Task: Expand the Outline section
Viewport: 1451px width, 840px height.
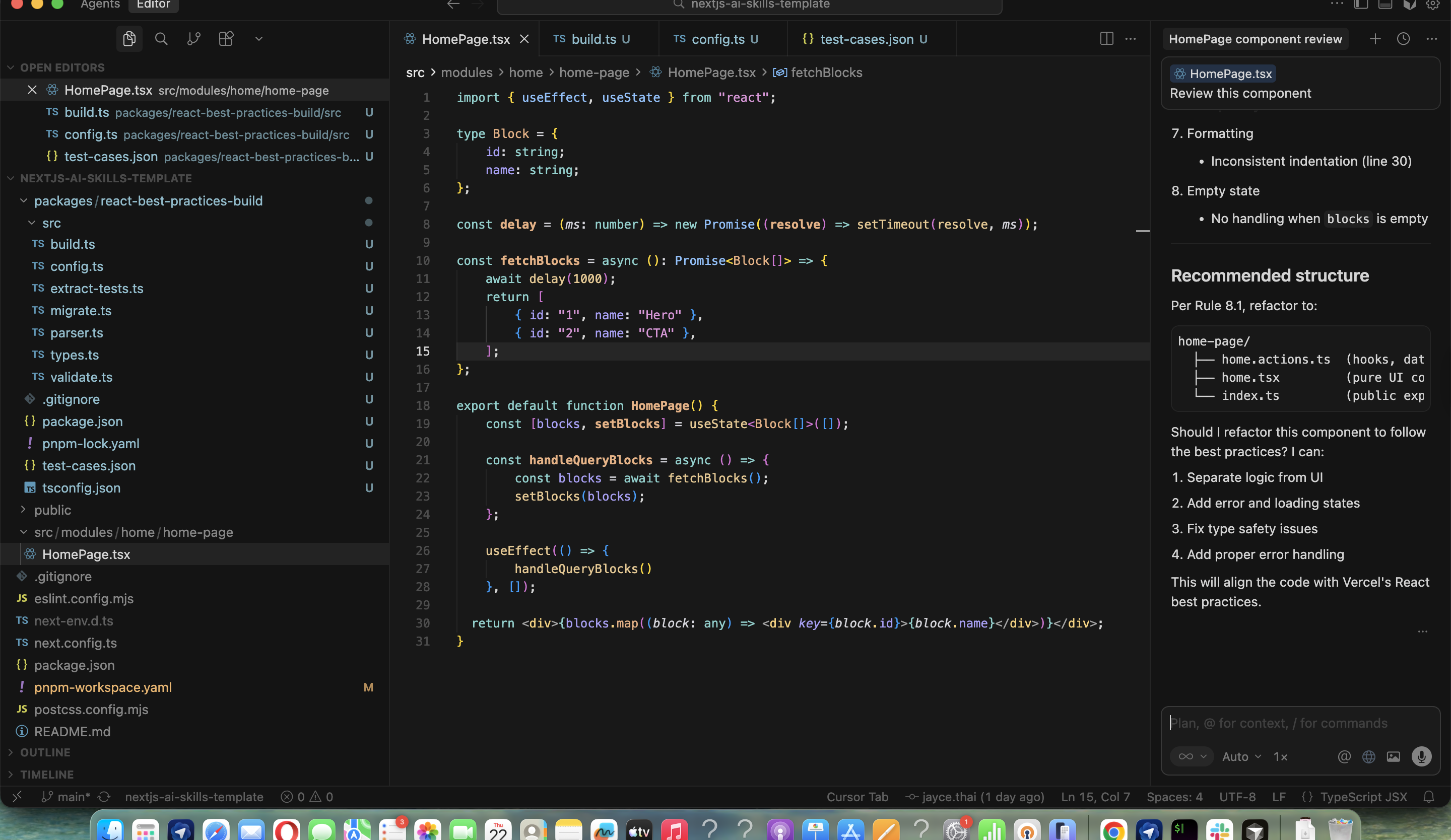Action: pyautogui.click(x=11, y=752)
